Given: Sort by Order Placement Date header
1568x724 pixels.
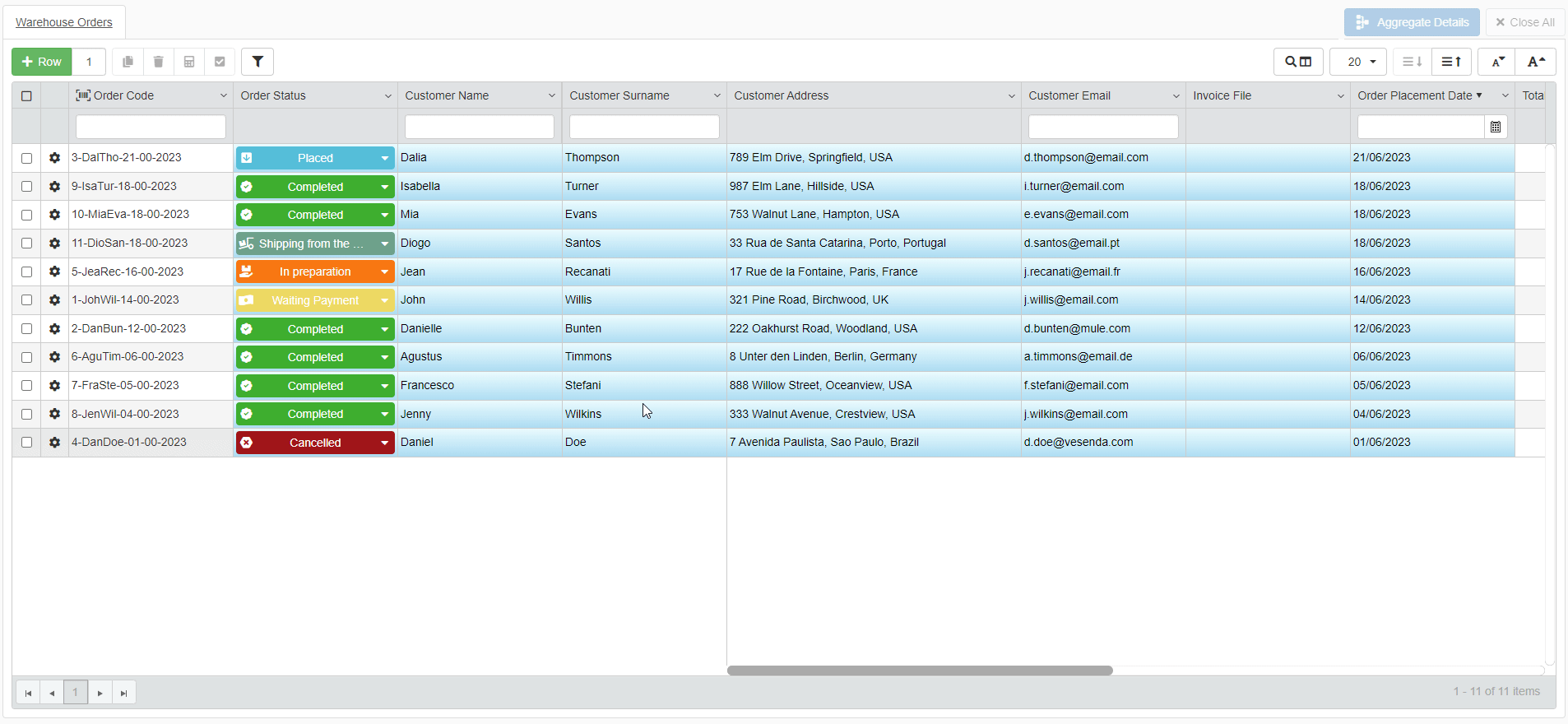Looking at the screenshot, I should coord(1415,96).
